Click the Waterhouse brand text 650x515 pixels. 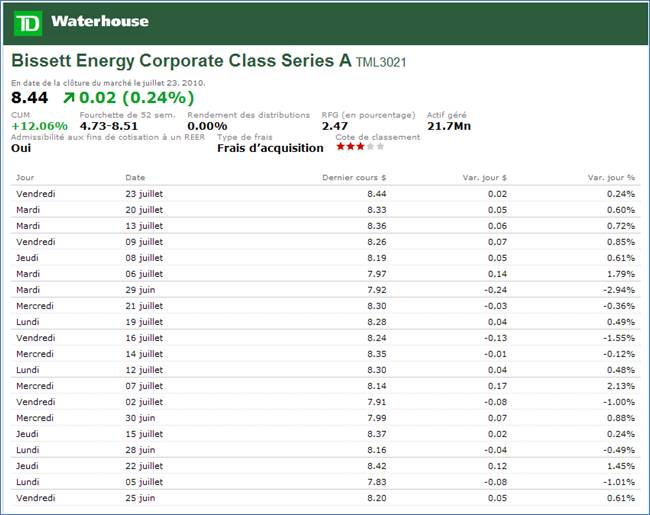tap(99, 21)
